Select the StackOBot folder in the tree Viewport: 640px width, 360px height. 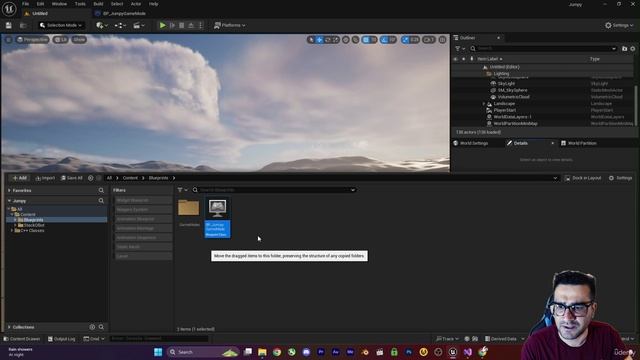tap(34, 225)
